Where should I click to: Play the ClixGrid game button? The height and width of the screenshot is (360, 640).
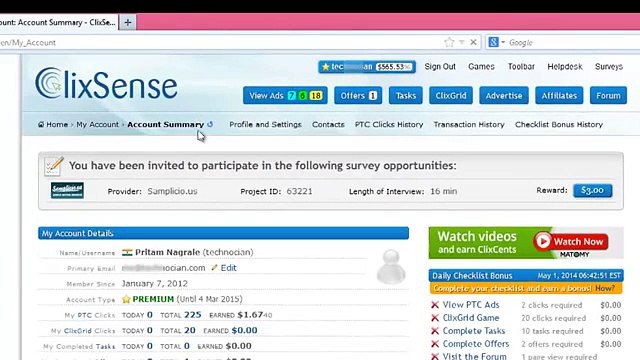[451, 96]
